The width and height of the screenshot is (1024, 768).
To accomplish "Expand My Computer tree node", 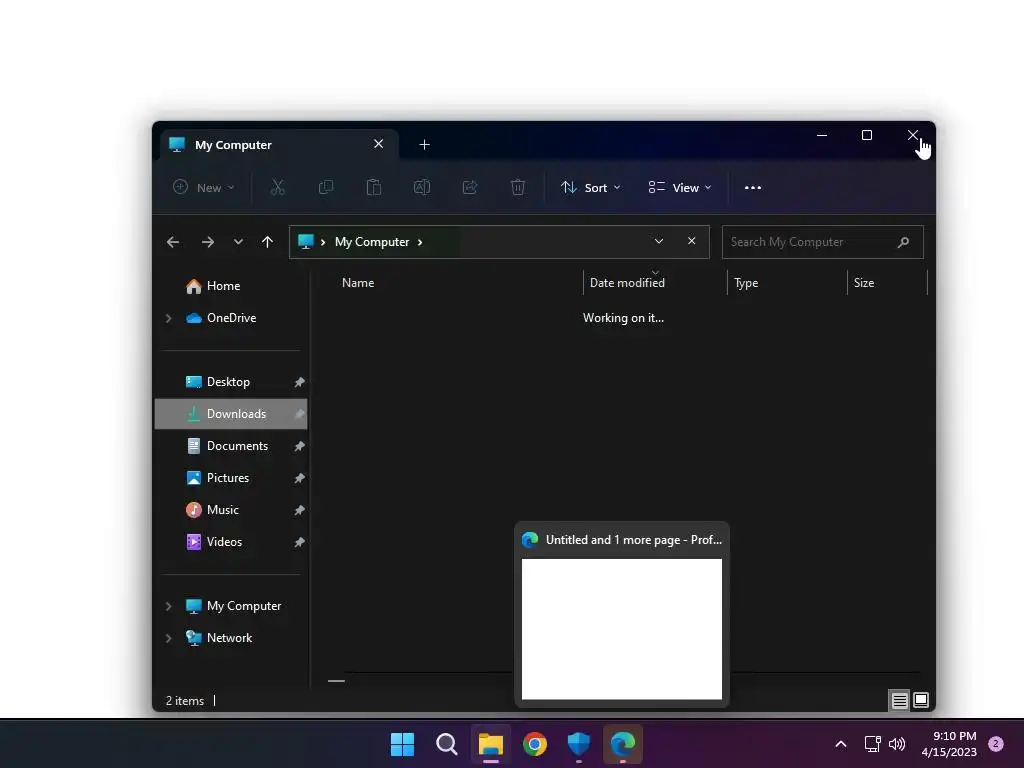I will [168, 606].
